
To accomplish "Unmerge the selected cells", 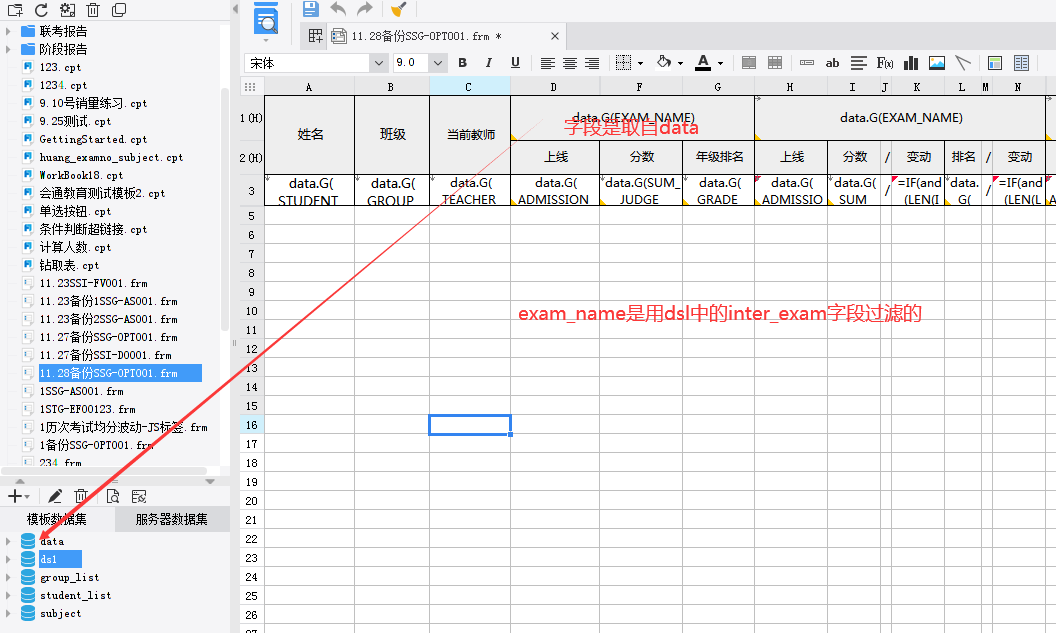I will (x=775, y=63).
